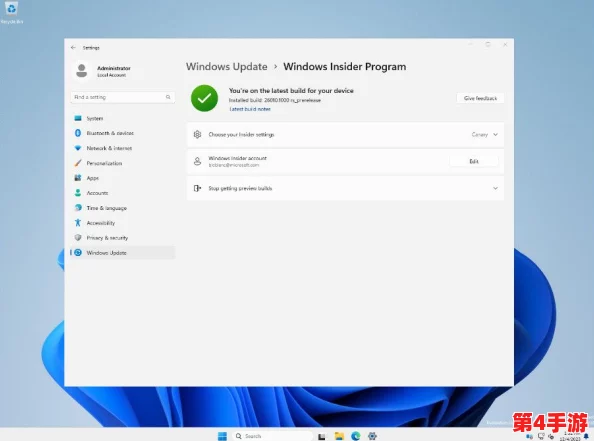Image resolution: width=594 pixels, height=441 pixels.
Task: Open Settings gear icon on the taskbar
Action: (372, 436)
